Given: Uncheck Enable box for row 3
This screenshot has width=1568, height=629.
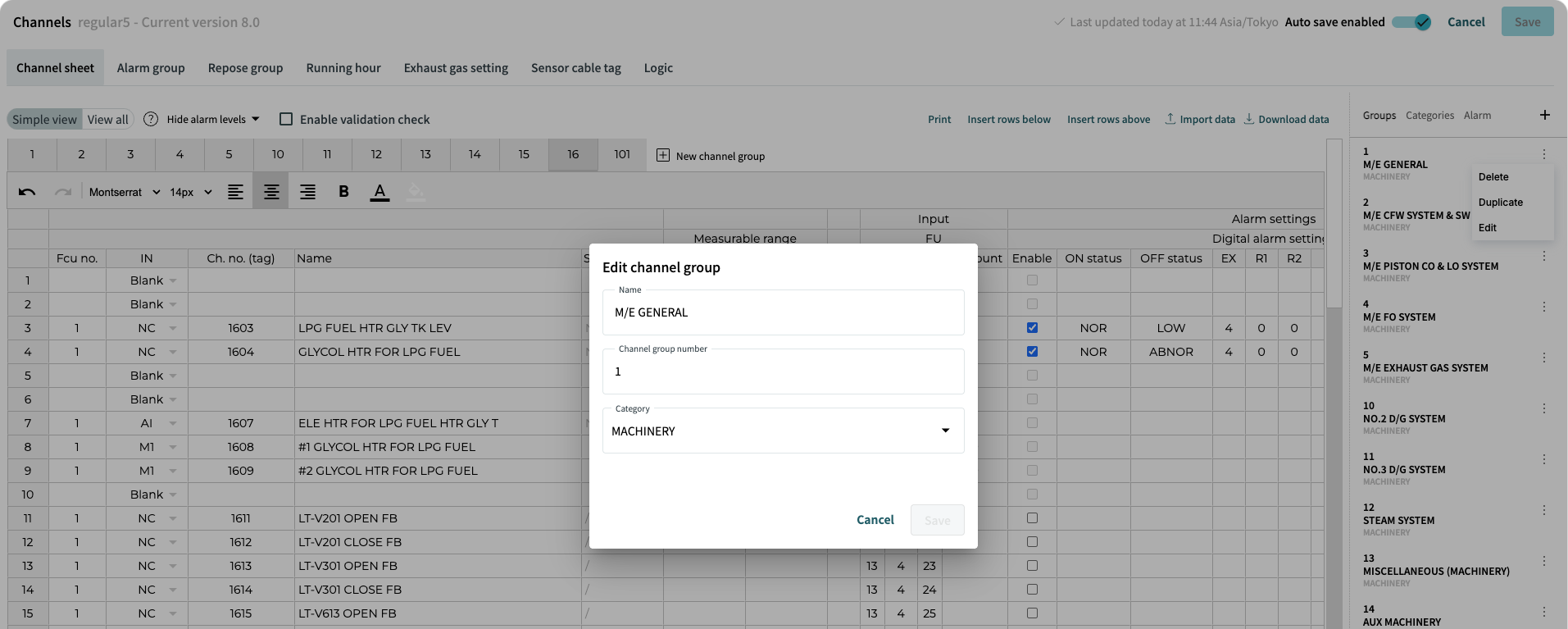Looking at the screenshot, I should (1032, 328).
